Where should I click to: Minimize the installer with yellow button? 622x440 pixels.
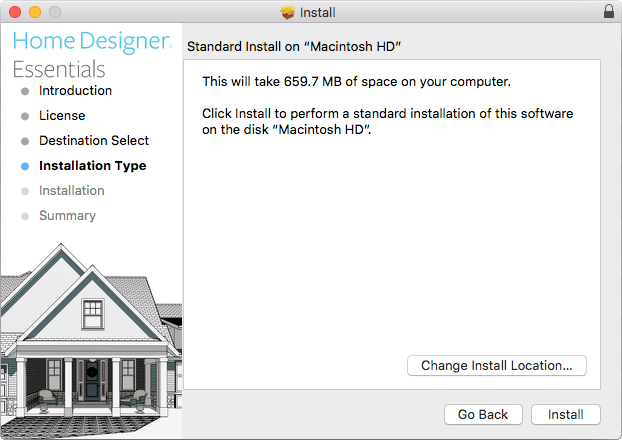(x=35, y=12)
